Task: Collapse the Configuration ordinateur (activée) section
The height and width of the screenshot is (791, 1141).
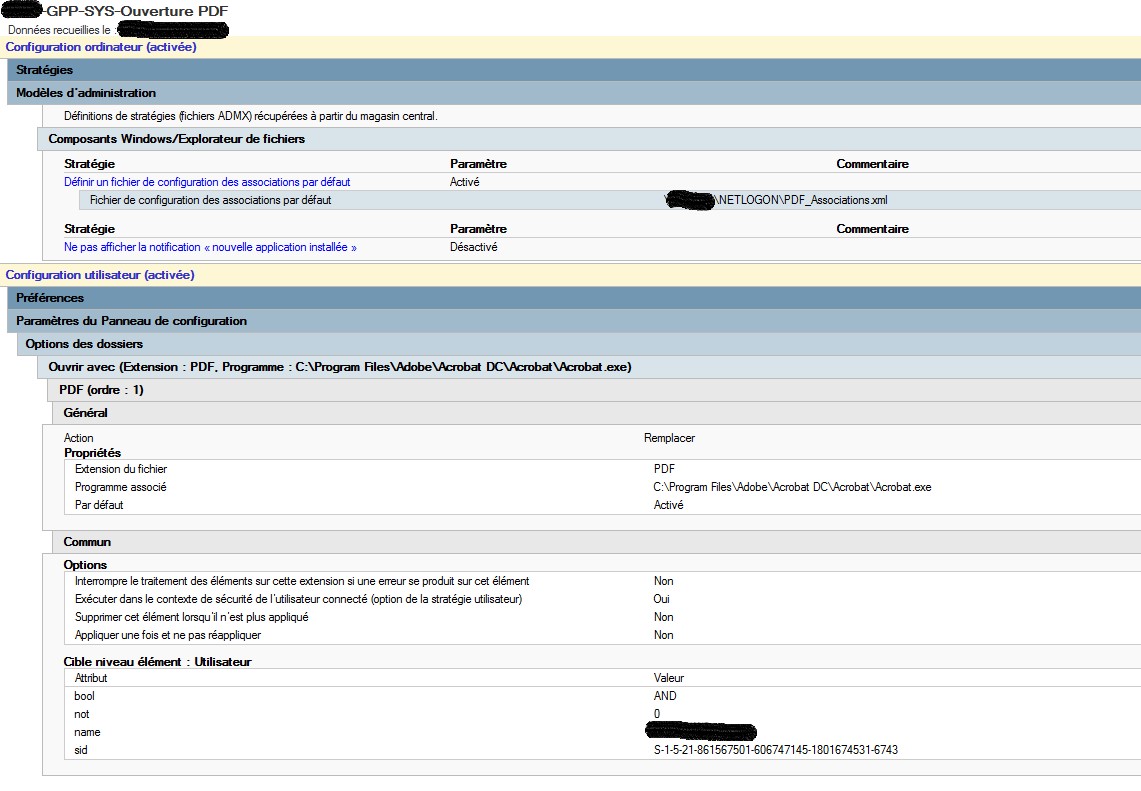Action: click(x=101, y=47)
